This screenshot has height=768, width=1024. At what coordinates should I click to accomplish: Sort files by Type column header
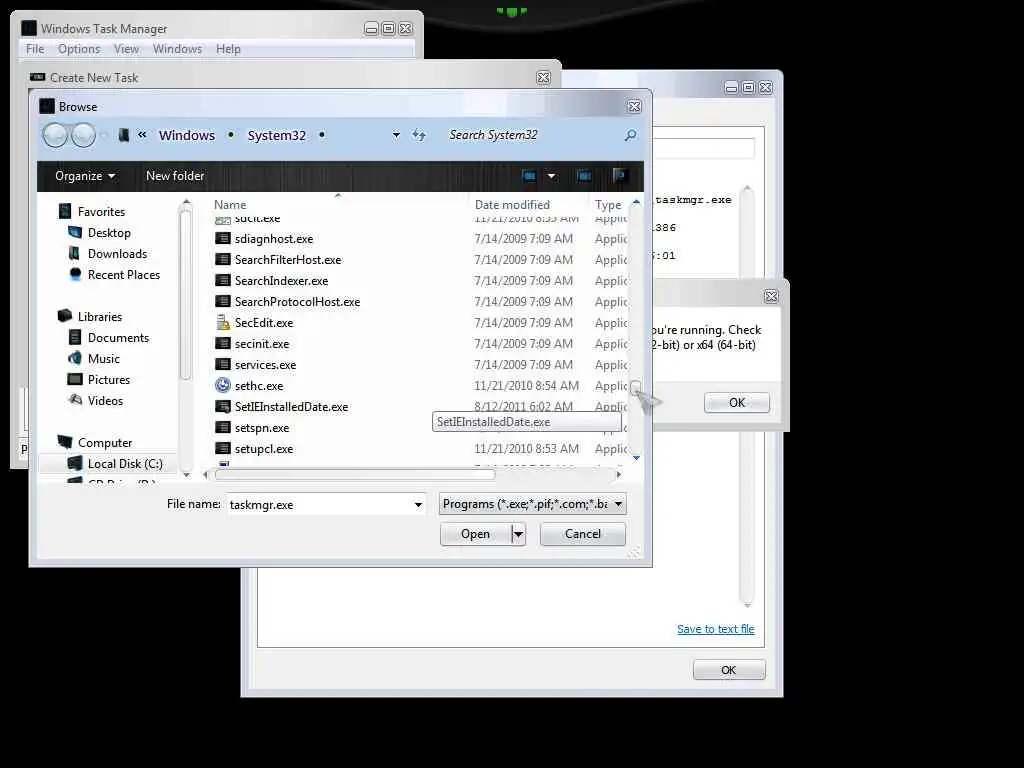[x=608, y=204]
